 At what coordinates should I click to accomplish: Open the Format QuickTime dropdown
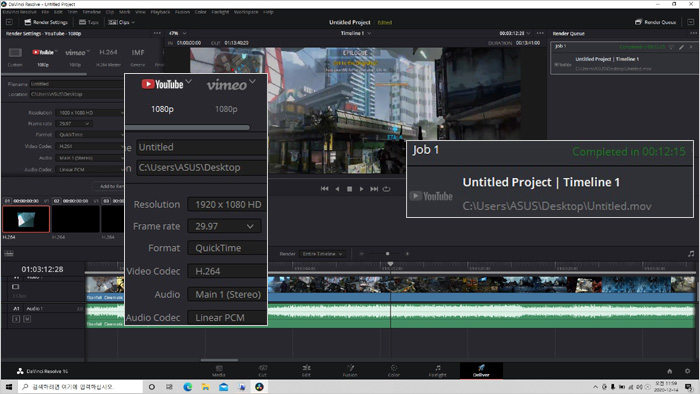pyautogui.click(x=89, y=134)
